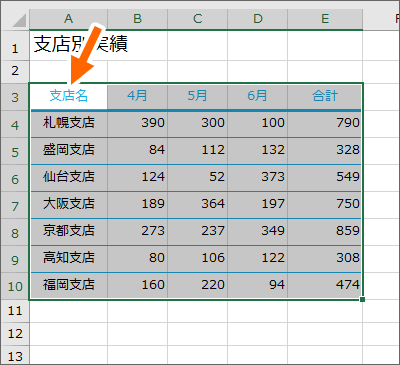Select row 6 header

coord(15,178)
